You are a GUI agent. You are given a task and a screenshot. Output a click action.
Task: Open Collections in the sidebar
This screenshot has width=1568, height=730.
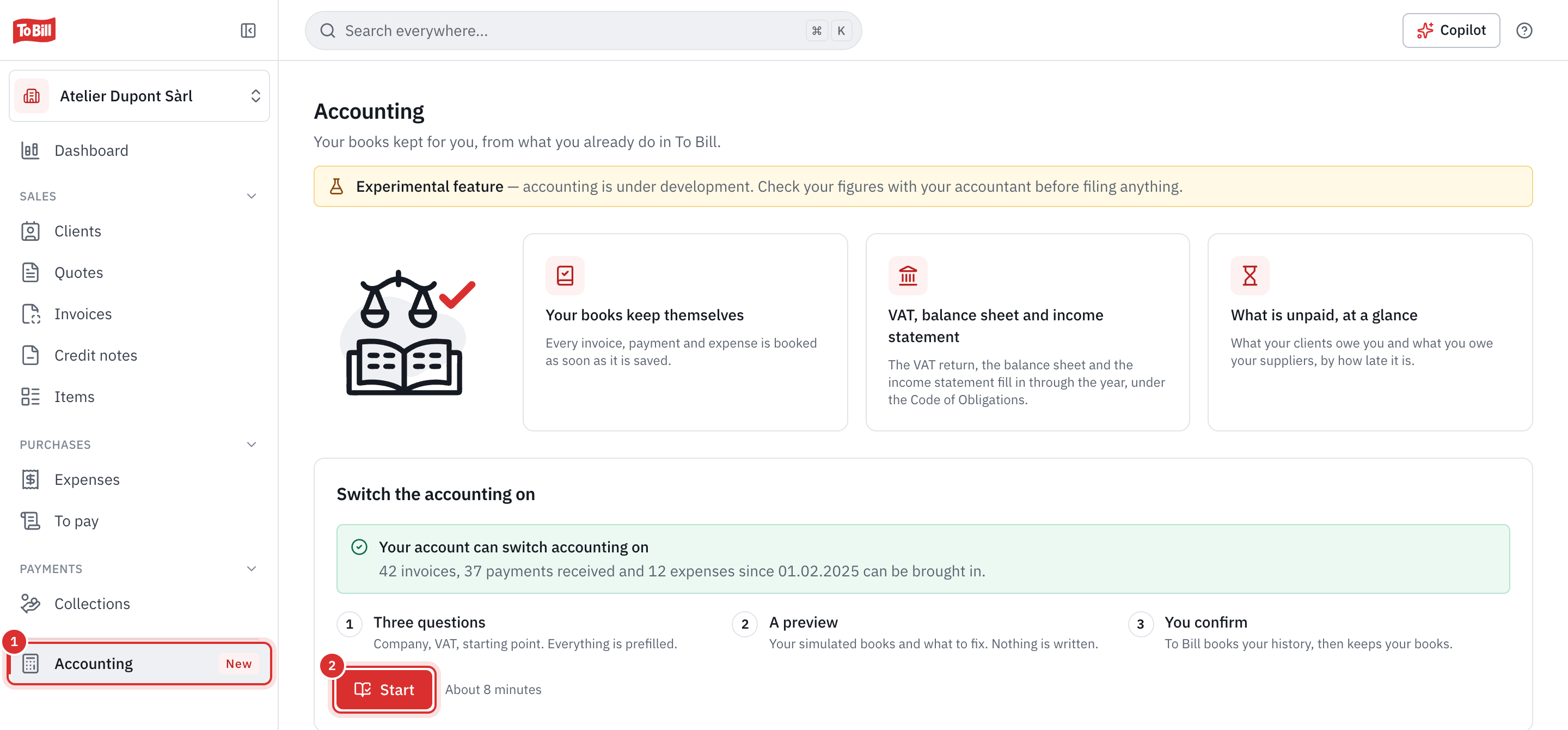point(139,604)
